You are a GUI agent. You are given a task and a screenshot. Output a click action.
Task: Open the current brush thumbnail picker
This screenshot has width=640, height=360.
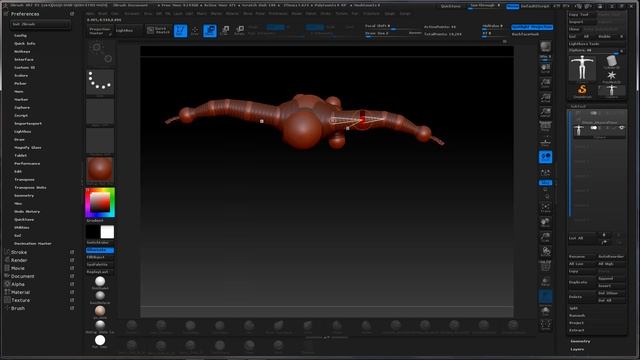tap(100, 53)
